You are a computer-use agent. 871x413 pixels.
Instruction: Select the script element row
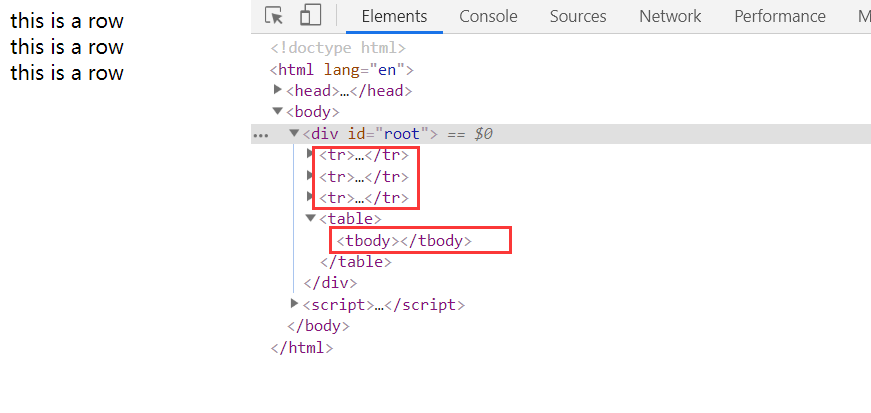(x=384, y=305)
